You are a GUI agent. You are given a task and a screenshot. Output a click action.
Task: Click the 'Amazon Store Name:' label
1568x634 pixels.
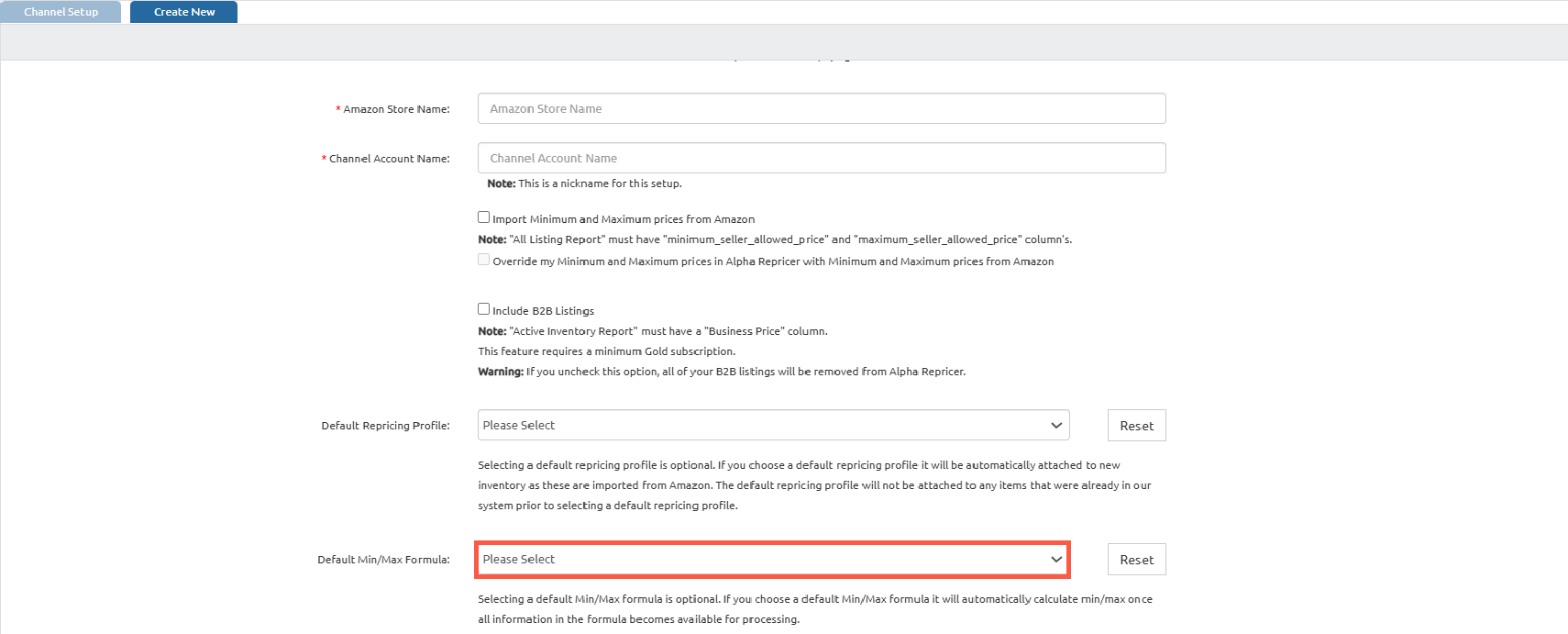pos(396,109)
